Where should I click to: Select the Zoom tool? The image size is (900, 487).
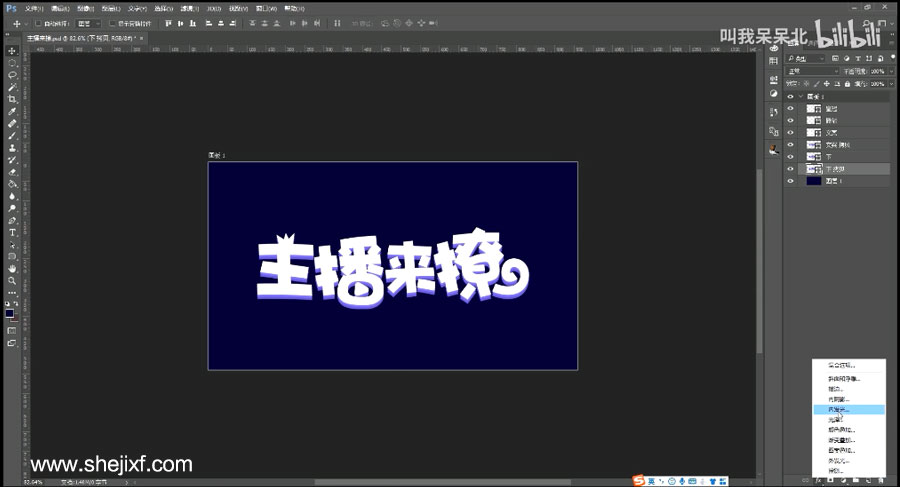click(x=12, y=281)
